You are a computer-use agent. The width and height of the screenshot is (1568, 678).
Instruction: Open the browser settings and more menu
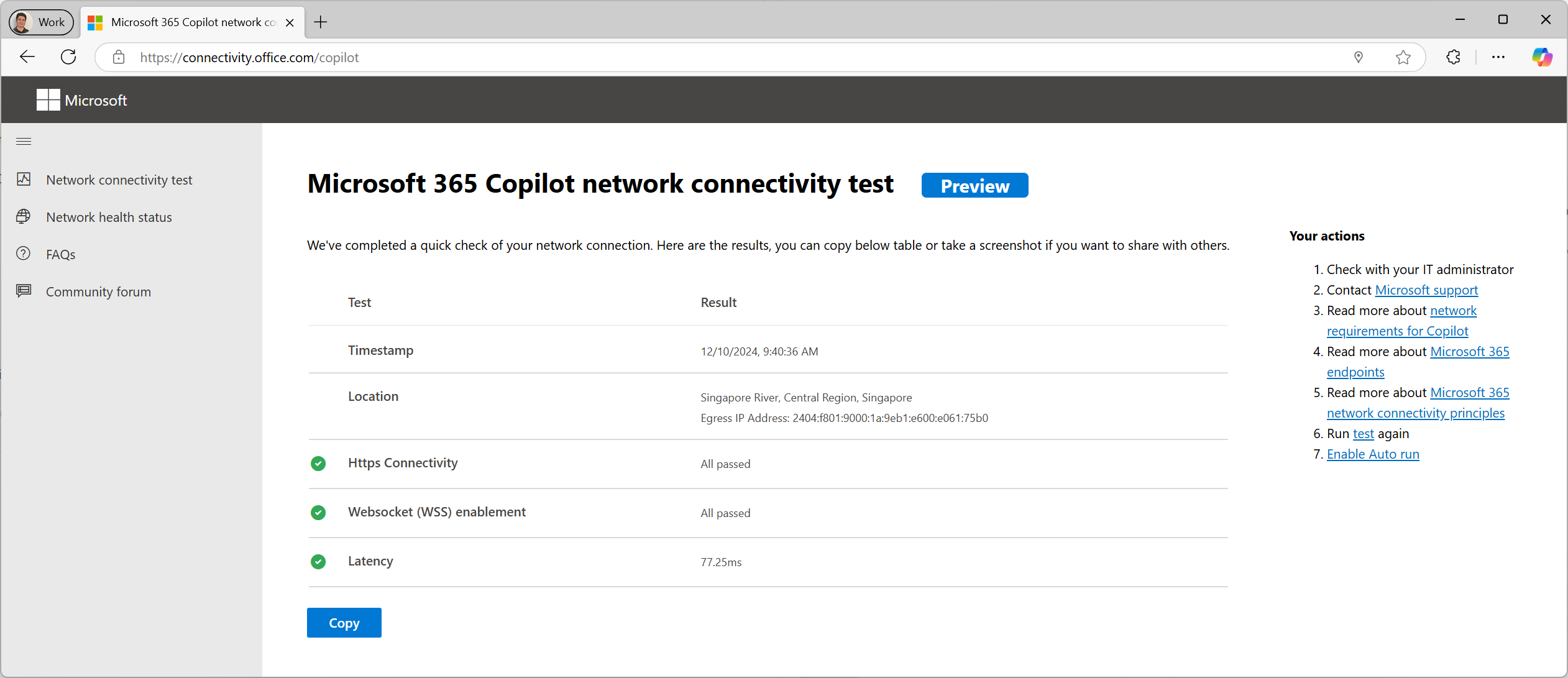(1498, 57)
